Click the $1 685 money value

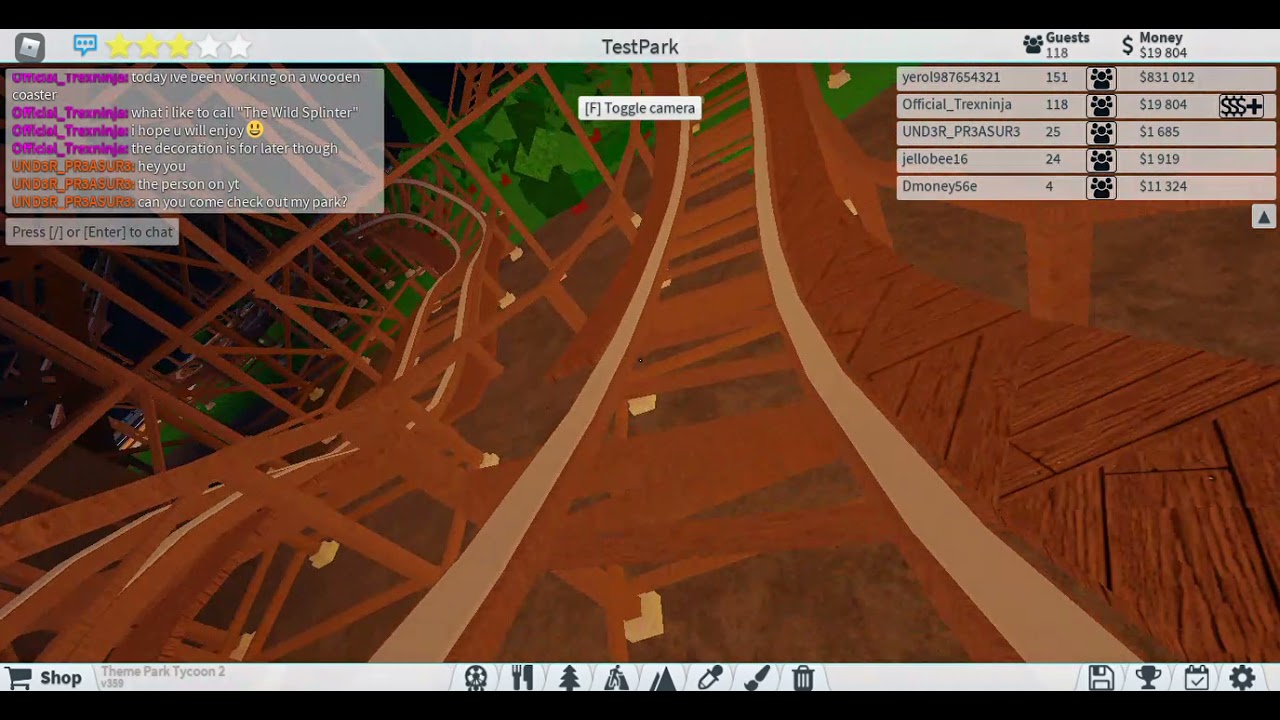tap(1159, 132)
